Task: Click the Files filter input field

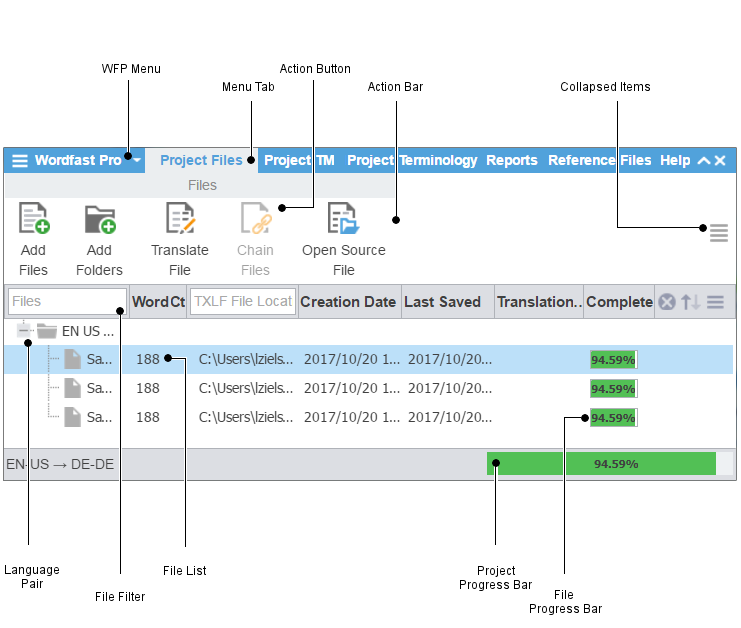Action: pos(67,301)
